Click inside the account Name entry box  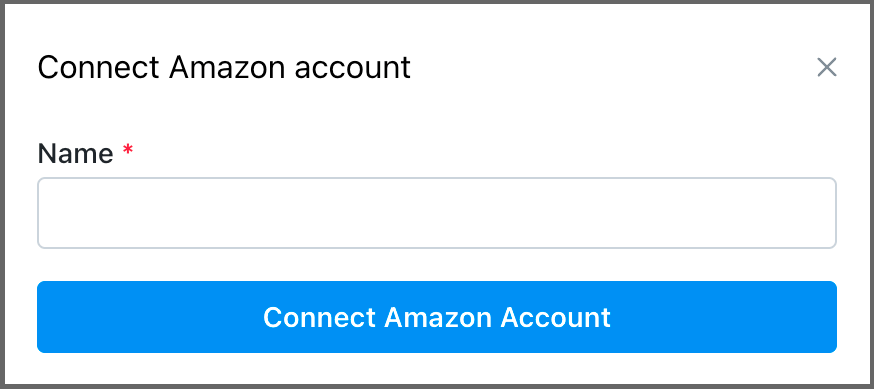point(436,213)
